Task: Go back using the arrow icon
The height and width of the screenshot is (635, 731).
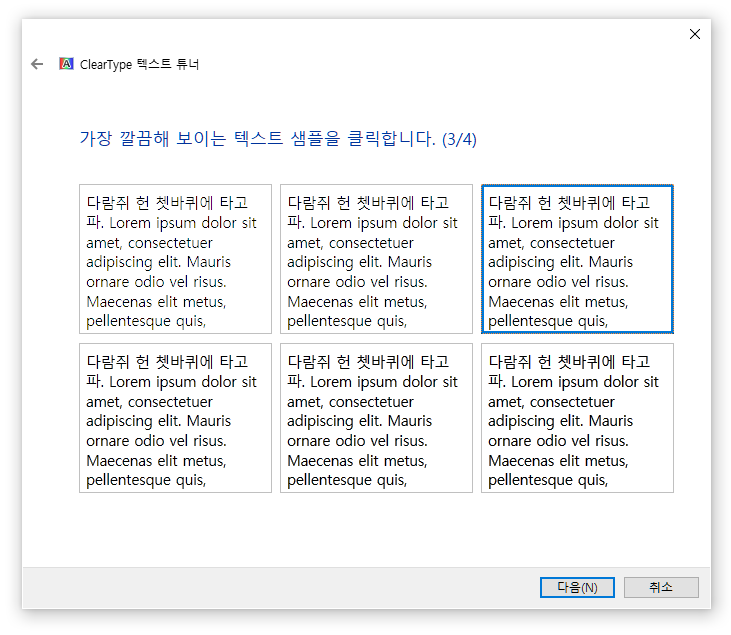Action: point(37,64)
